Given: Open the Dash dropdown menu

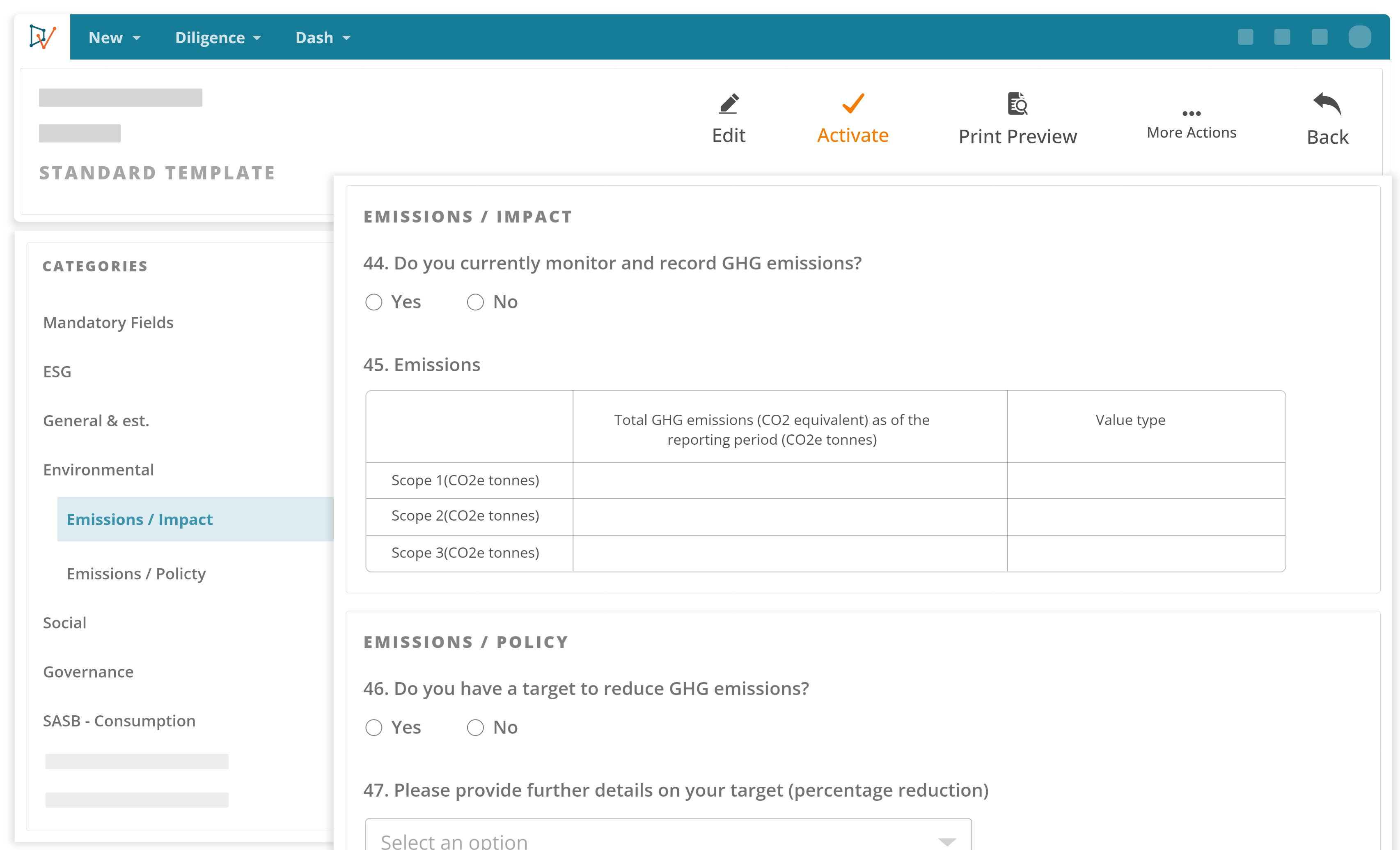Looking at the screenshot, I should click(323, 37).
